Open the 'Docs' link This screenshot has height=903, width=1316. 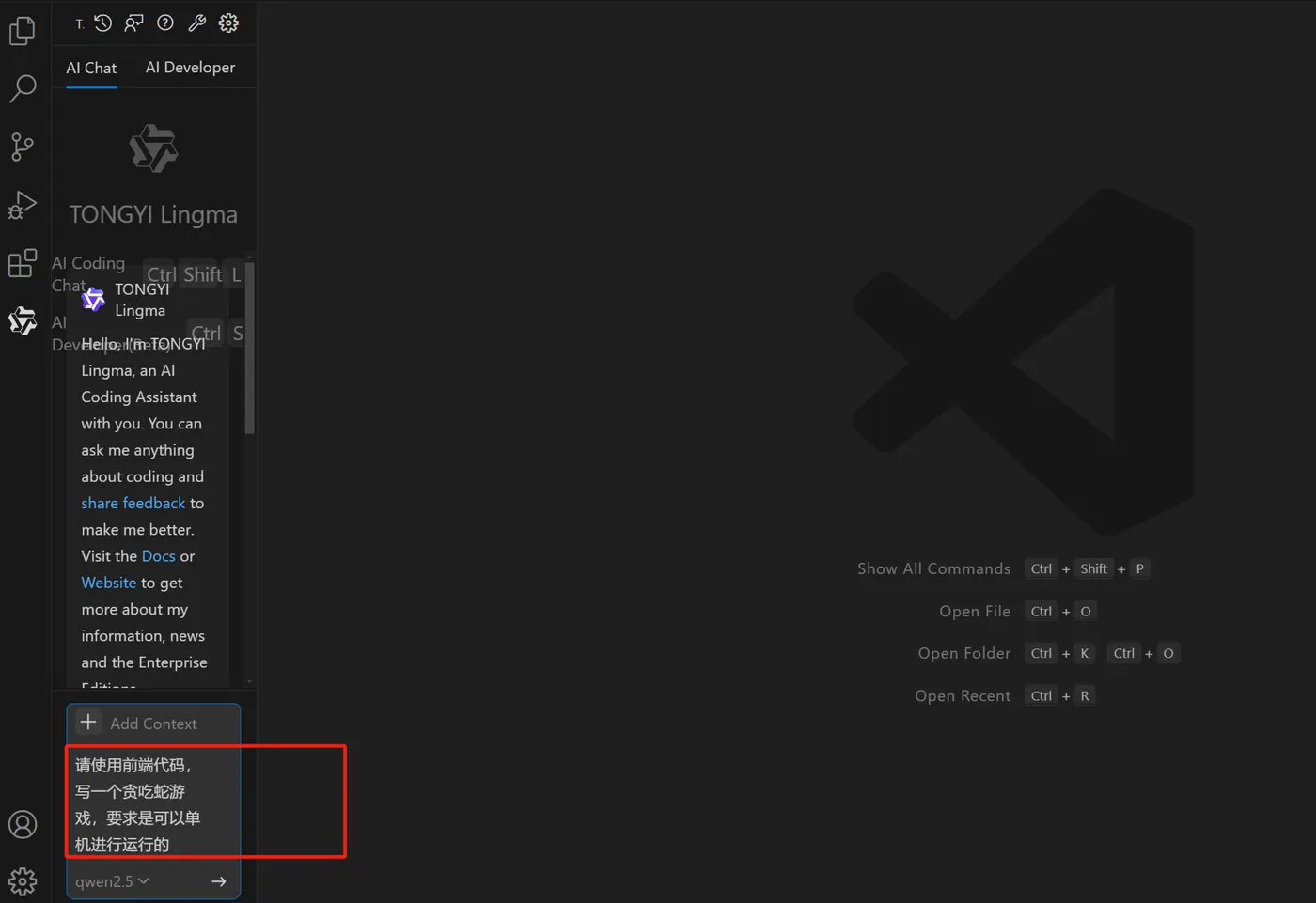(159, 556)
